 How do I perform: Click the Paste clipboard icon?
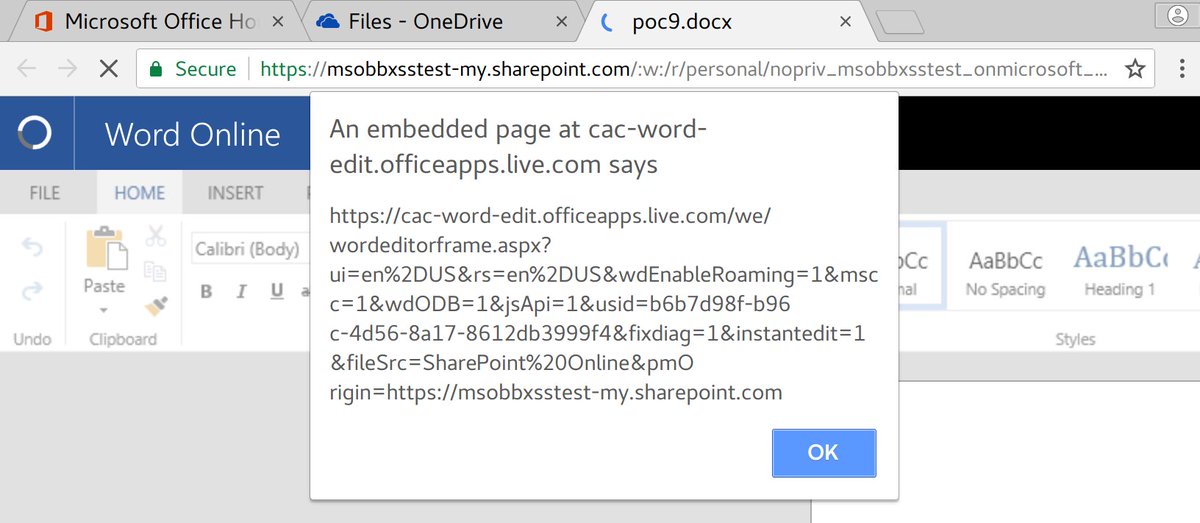point(105,248)
